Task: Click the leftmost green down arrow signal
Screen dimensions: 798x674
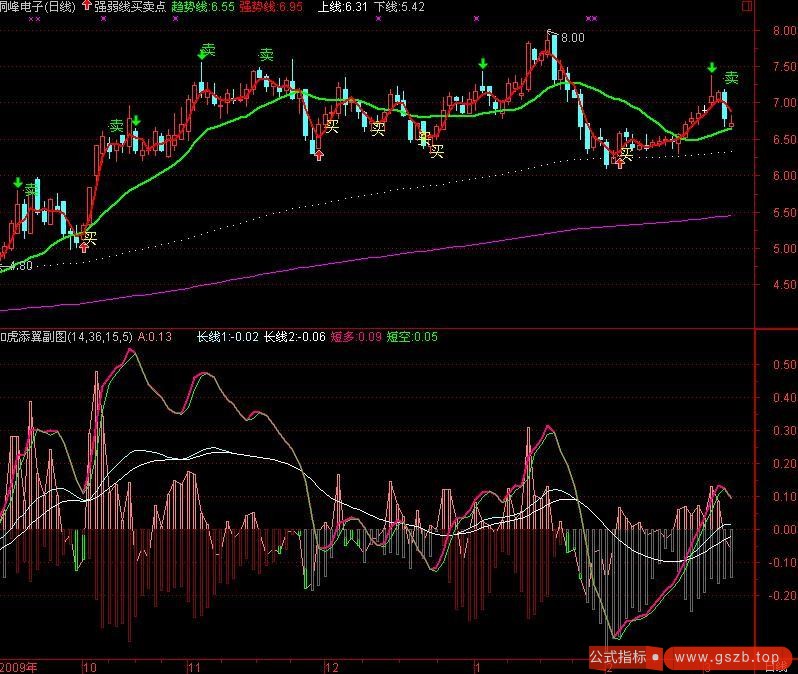Action: [x=17, y=183]
